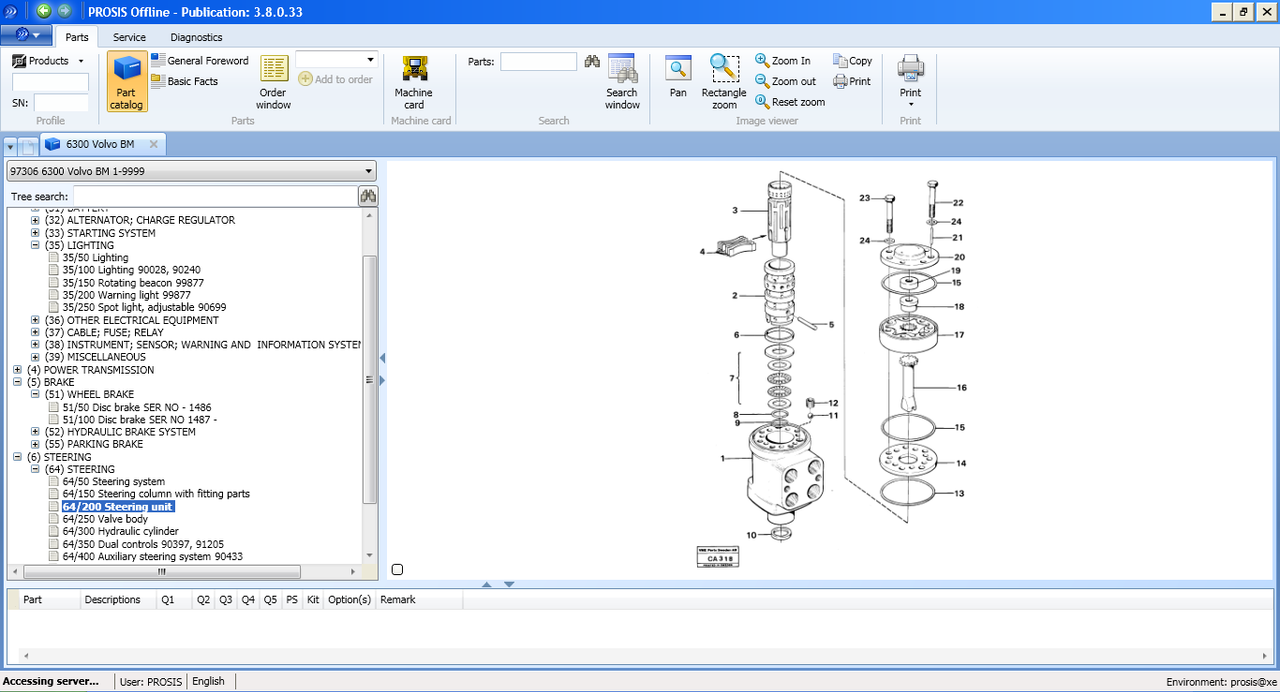Select 51/50 Disc brake SER NO - 1486

tap(136, 408)
